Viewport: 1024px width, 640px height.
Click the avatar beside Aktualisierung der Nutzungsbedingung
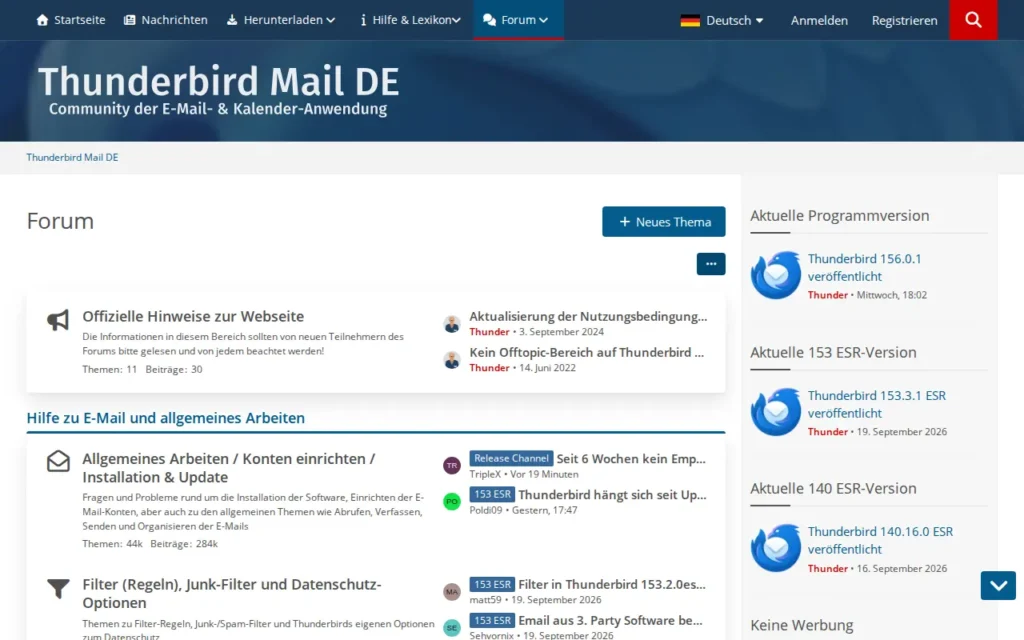[x=452, y=323]
